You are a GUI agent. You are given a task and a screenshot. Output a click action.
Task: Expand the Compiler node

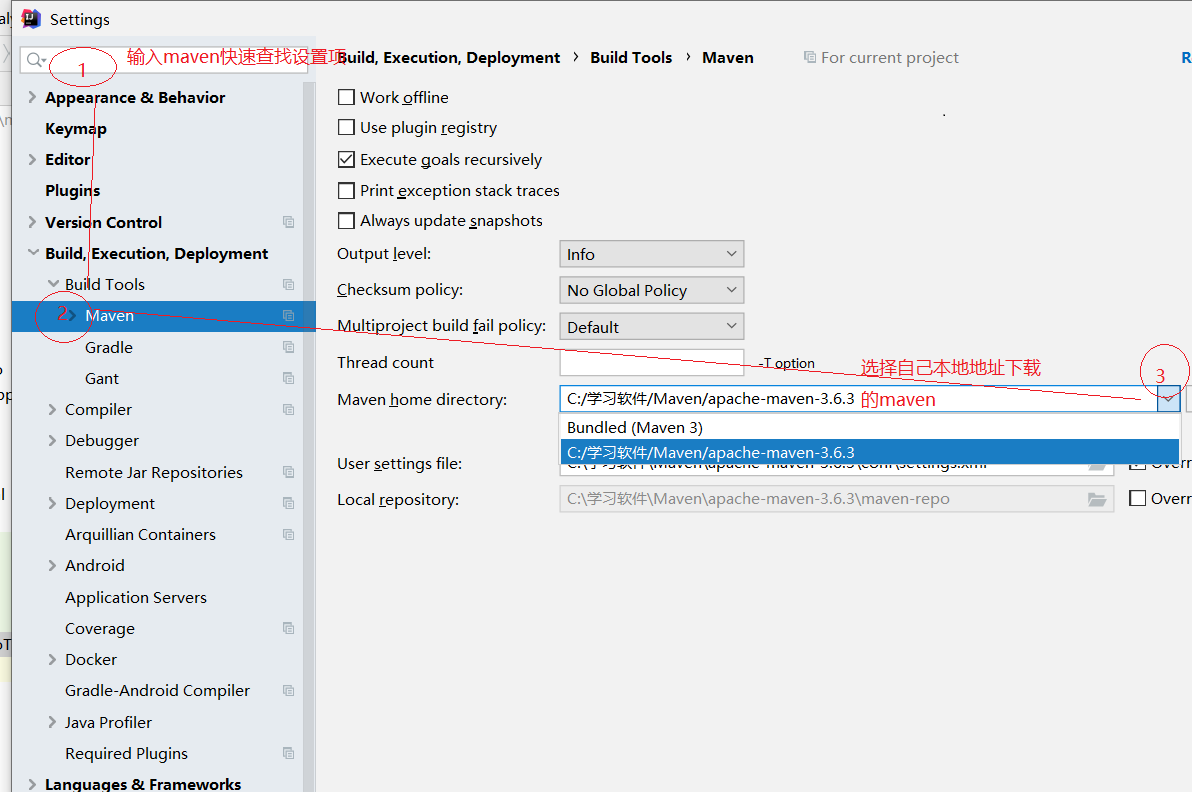[52, 410]
